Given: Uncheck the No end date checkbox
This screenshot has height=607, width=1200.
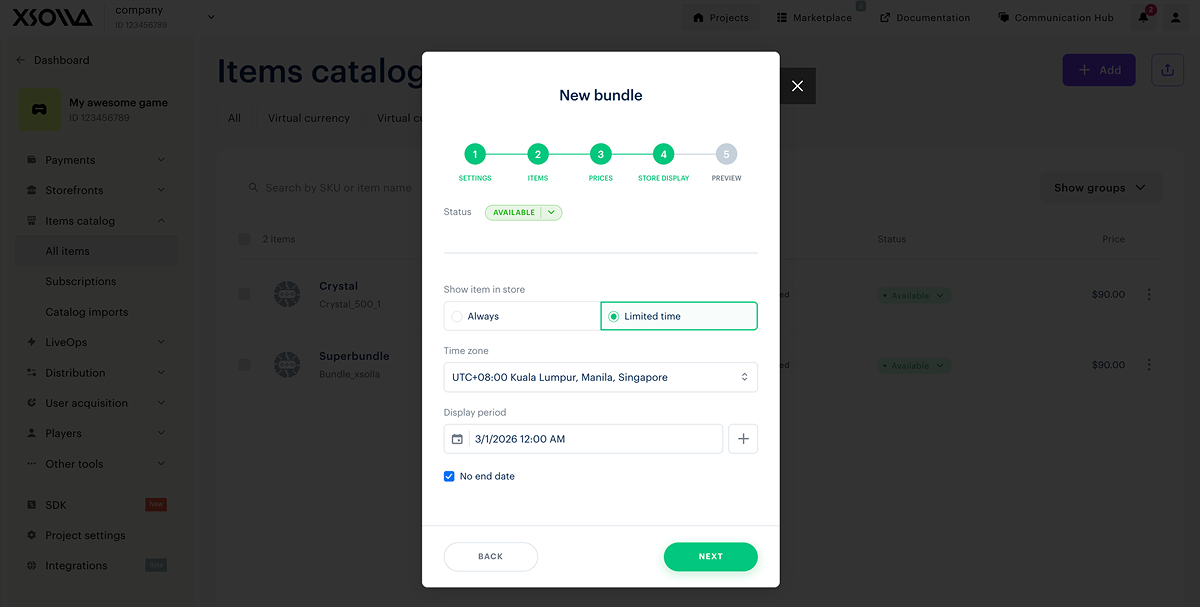Looking at the screenshot, I should [449, 476].
